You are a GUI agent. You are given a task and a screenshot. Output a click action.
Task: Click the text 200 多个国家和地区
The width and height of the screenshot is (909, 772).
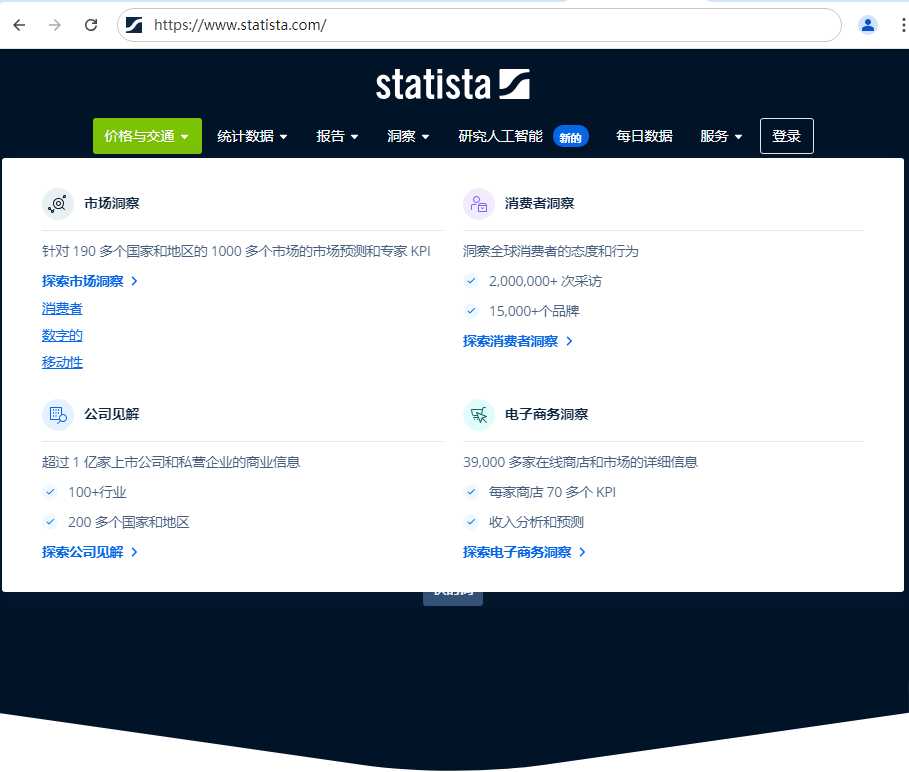[x=129, y=522]
